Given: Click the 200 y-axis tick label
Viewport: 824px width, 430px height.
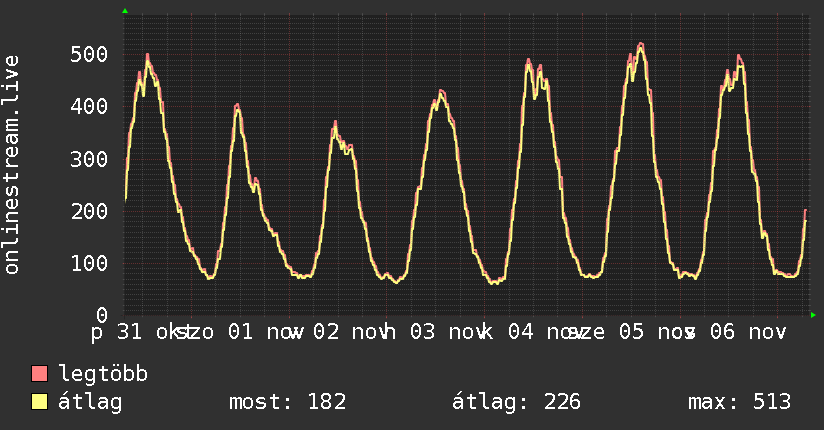Looking at the screenshot, I should pyautogui.click(x=89, y=211).
